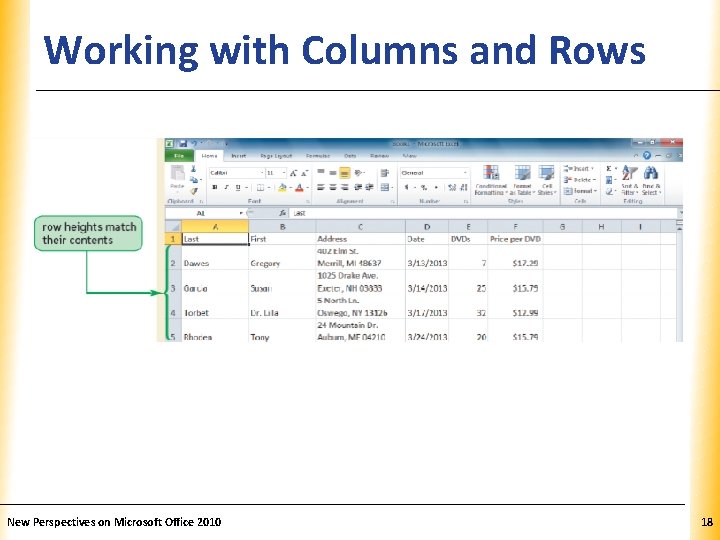The image size is (720, 540).
Task: Click the AutoSum sigma icon
Action: point(609,169)
